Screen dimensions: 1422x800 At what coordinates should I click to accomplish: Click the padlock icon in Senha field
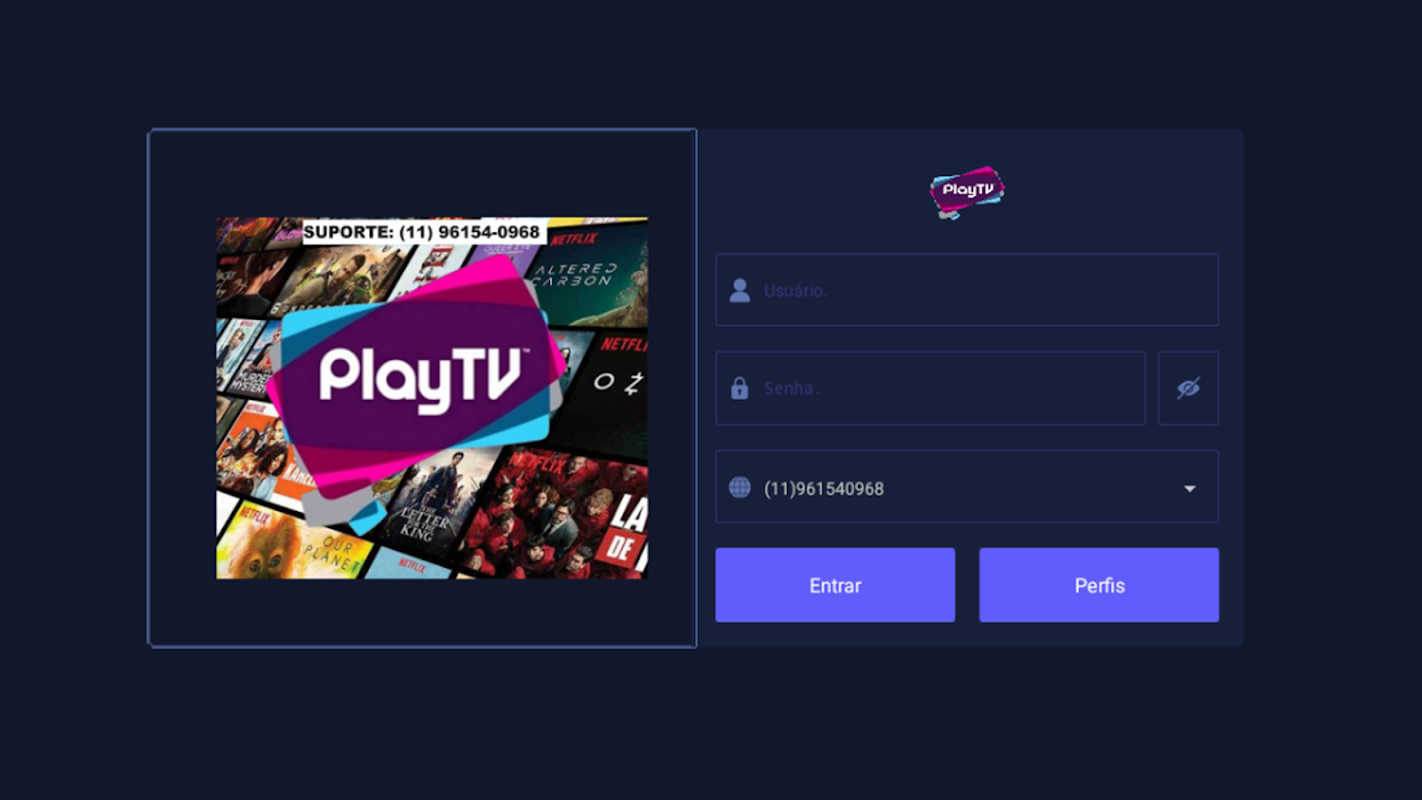tap(740, 388)
